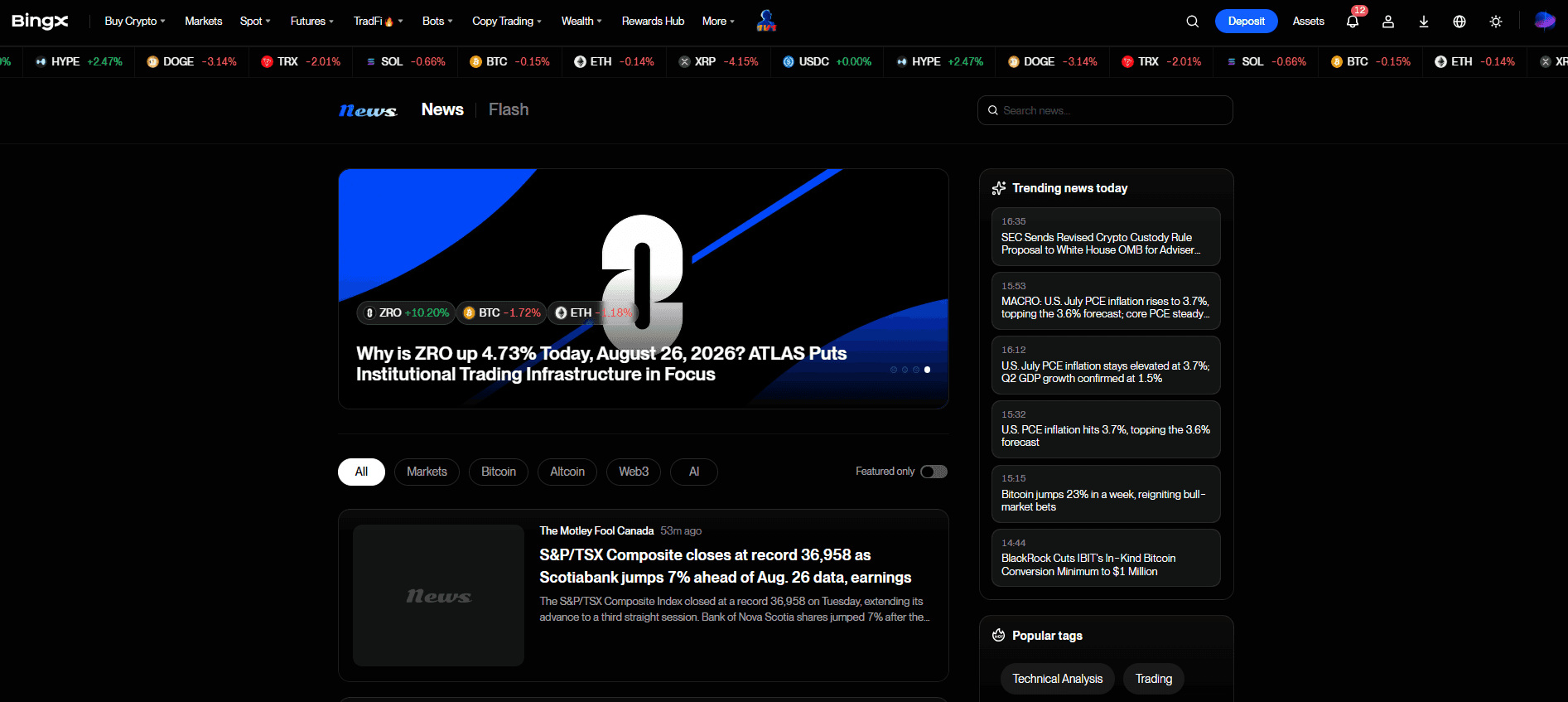This screenshot has height=702, width=1568.
Task: Open the Assets link
Action: point(1308,22)
